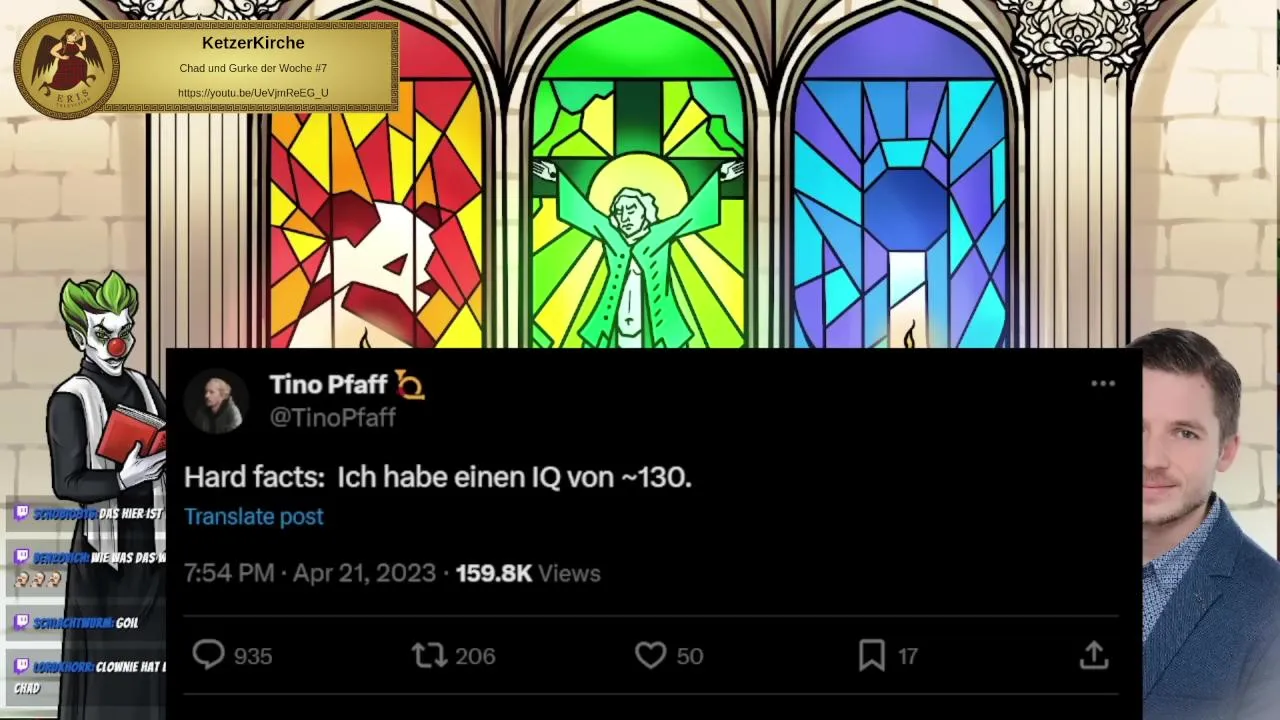This screenshot has width=1280, height=720.
Task: Click the 159.8K Views count
Action: coord(527,573)
